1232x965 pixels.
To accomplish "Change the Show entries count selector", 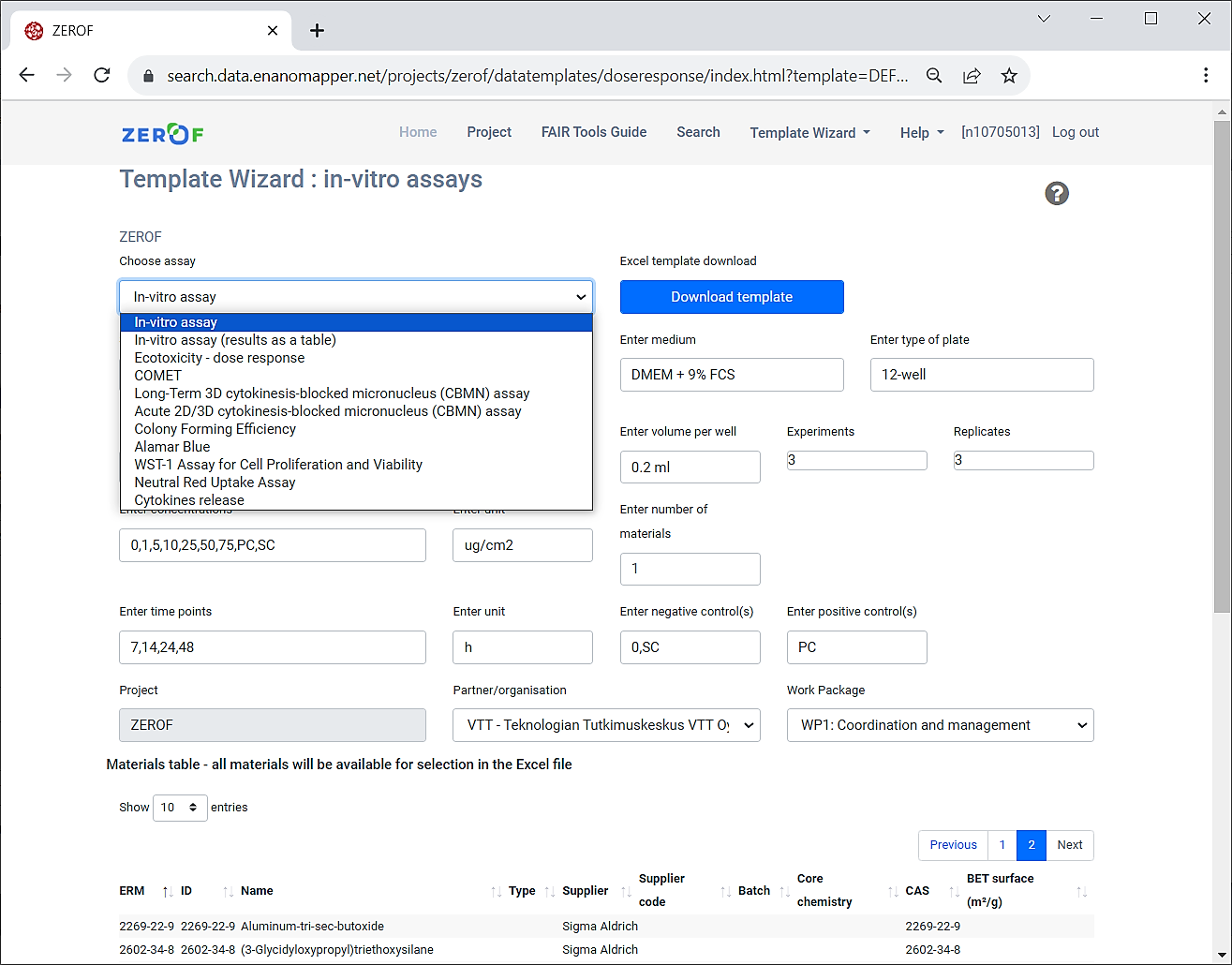I will [x=180, y=808].
